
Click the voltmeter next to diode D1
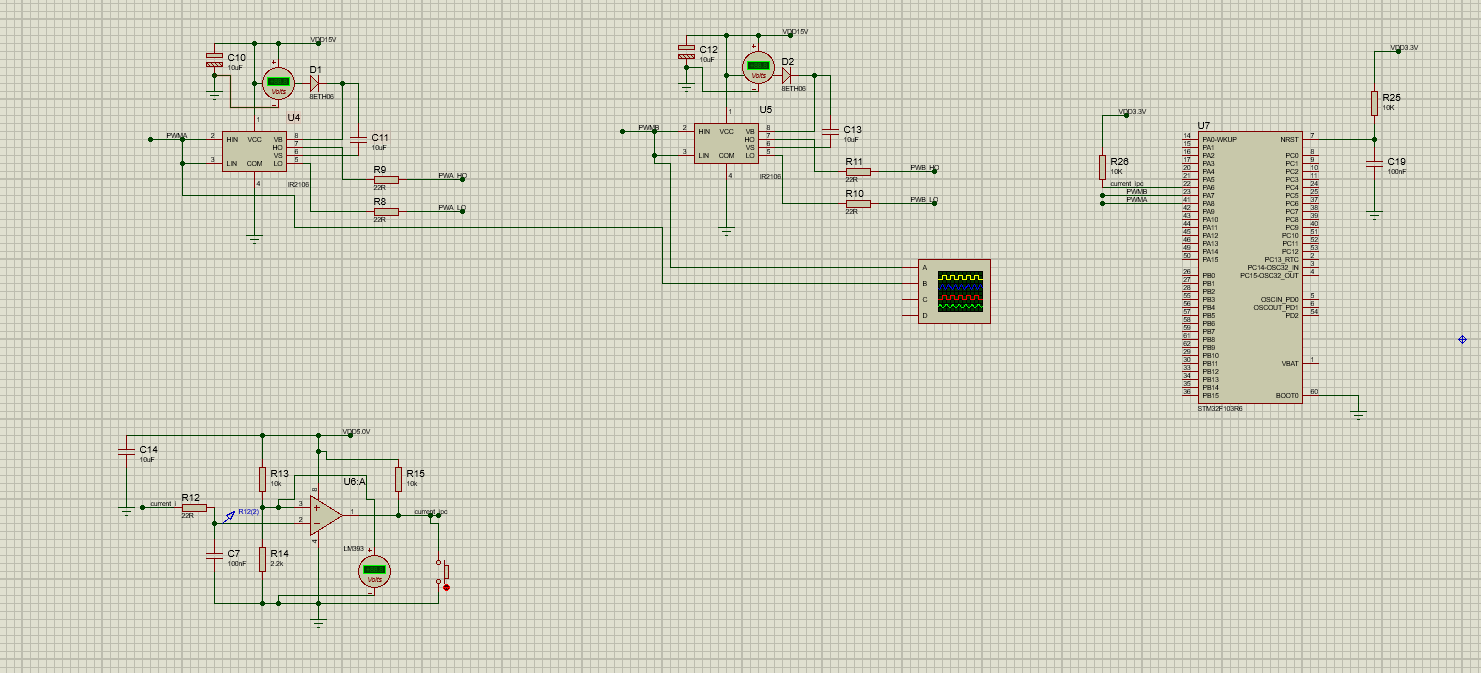(278, 84)
